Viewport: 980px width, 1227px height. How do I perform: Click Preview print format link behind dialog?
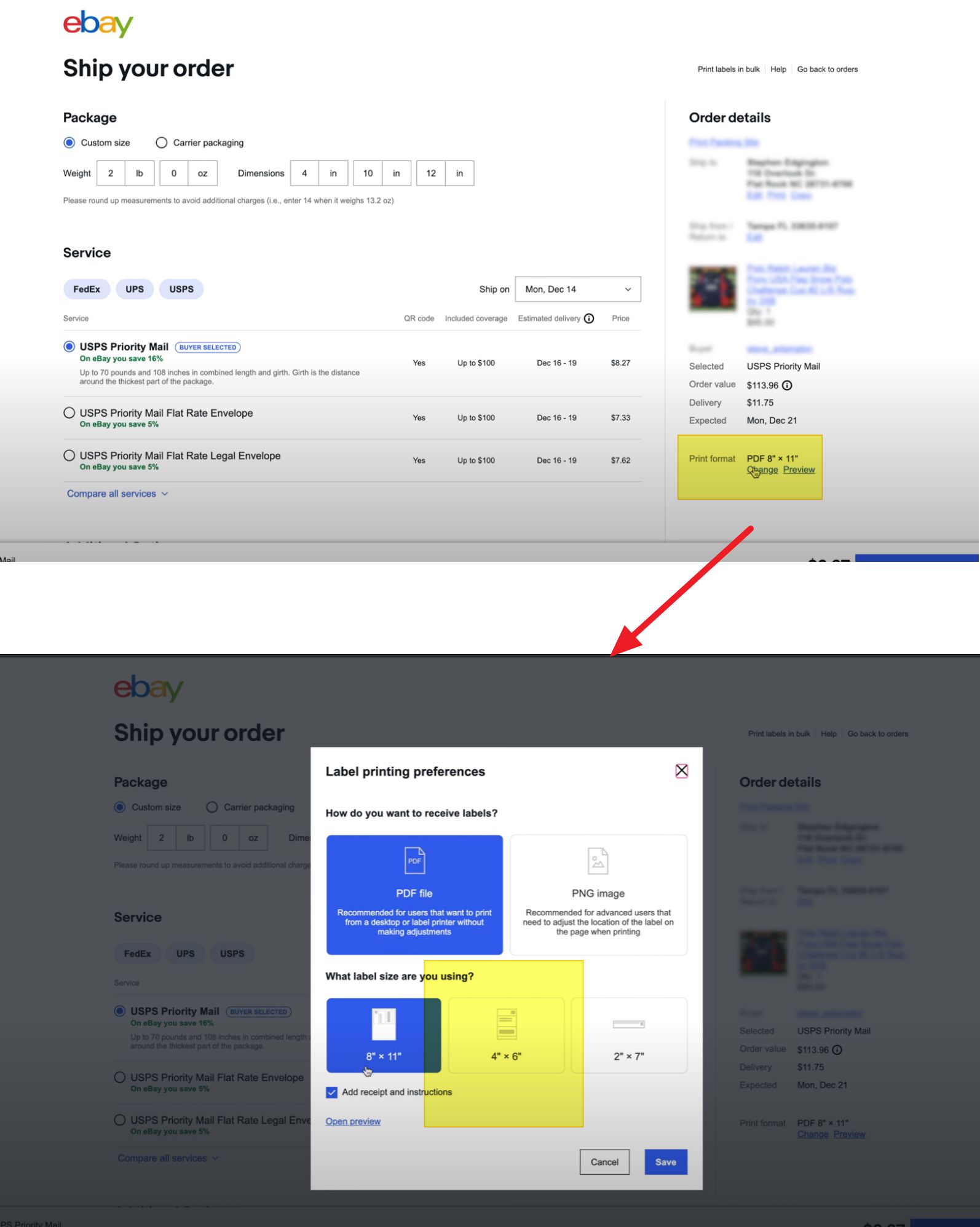pos(849,1134)
